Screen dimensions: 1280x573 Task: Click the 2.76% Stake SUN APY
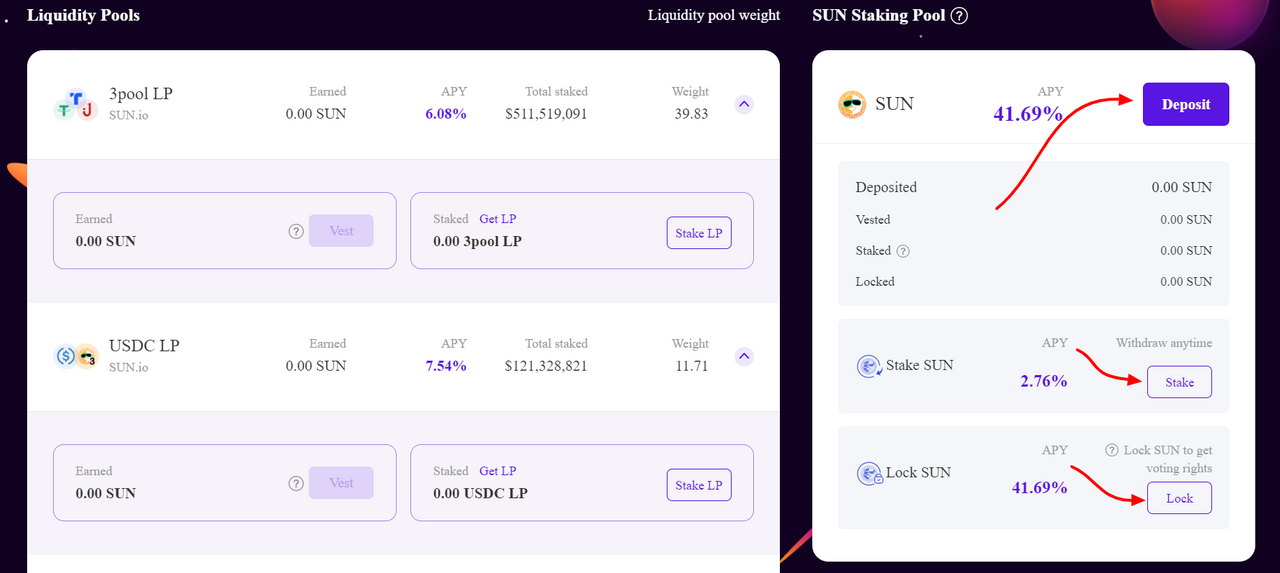(x=1043, y=381)
